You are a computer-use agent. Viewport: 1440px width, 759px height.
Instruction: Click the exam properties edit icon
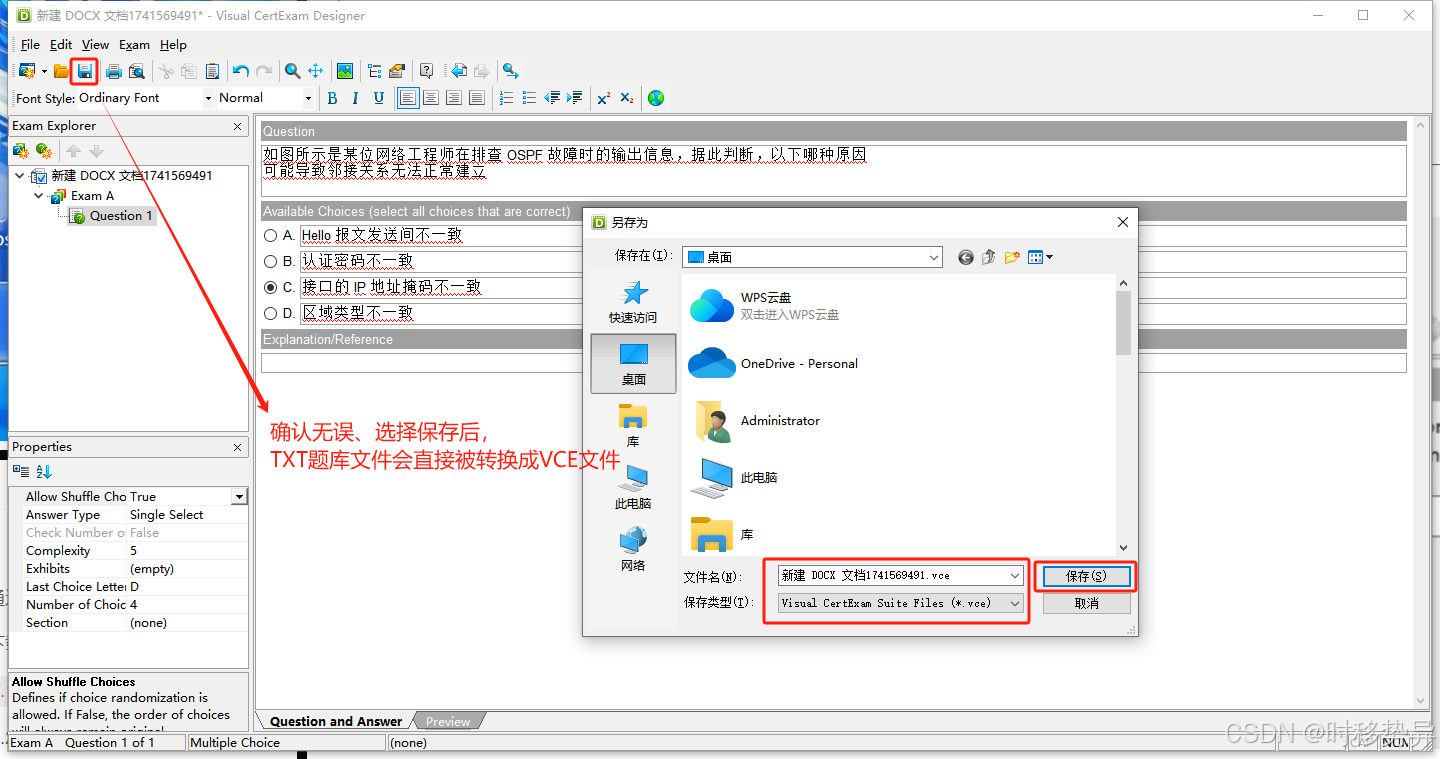tap(397, 71)
